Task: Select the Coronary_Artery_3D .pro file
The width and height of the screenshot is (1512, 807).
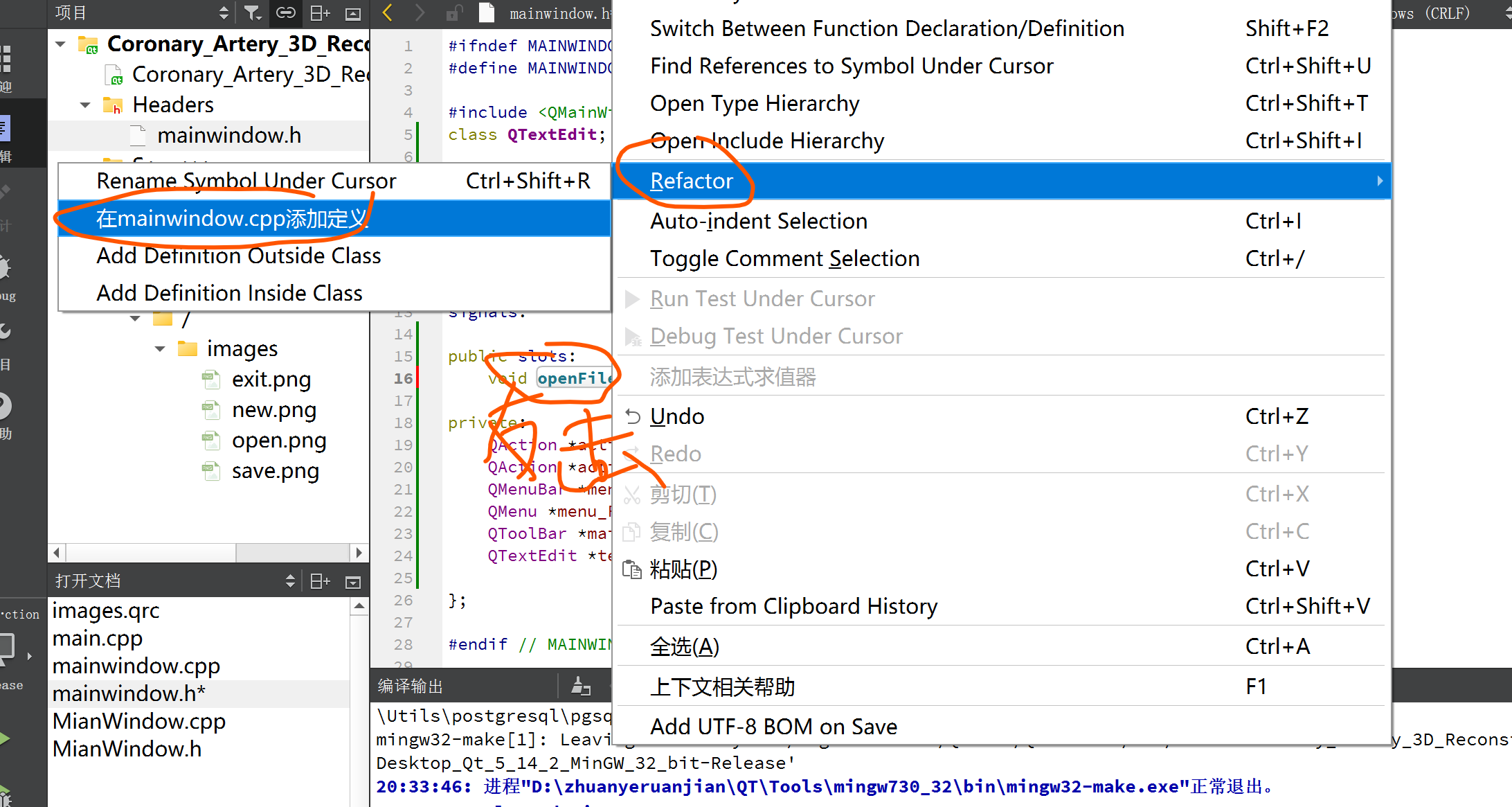Action: coord(251,75)
